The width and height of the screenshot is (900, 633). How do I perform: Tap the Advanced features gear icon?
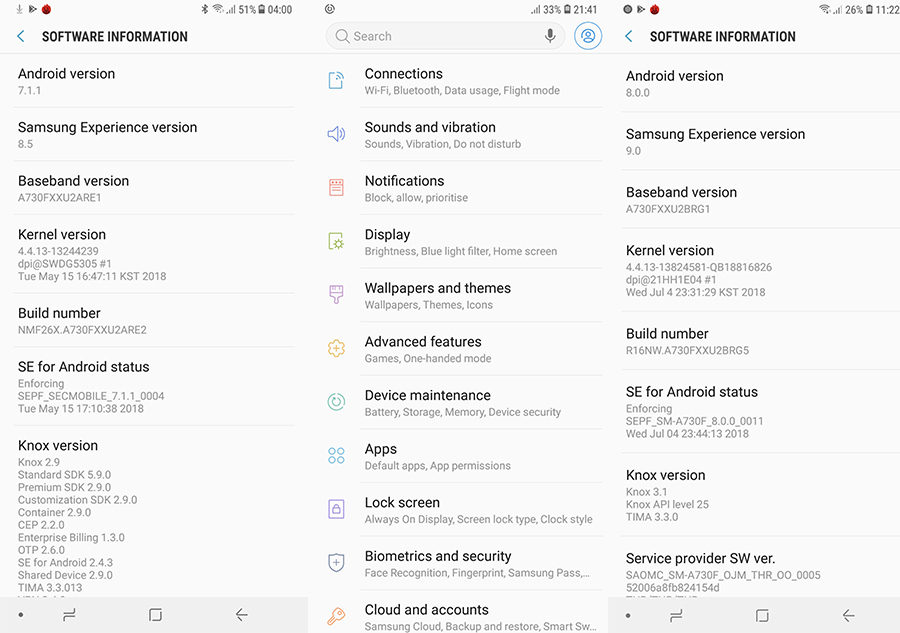coord(337,349)
